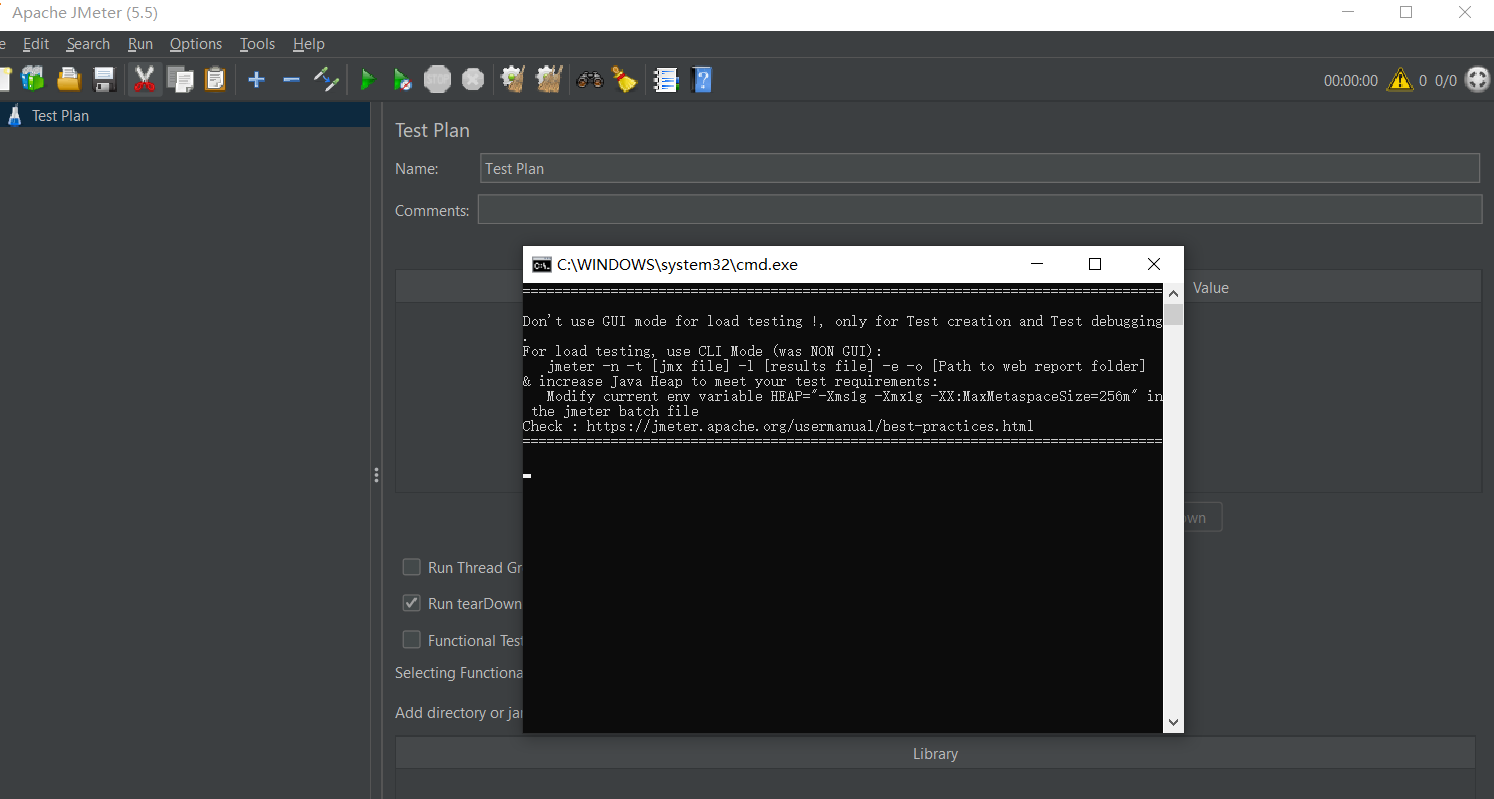The width and height of the screenshot is (1494, 799).
Task: Close the cmd.exe window
Action: [1154, 264]
